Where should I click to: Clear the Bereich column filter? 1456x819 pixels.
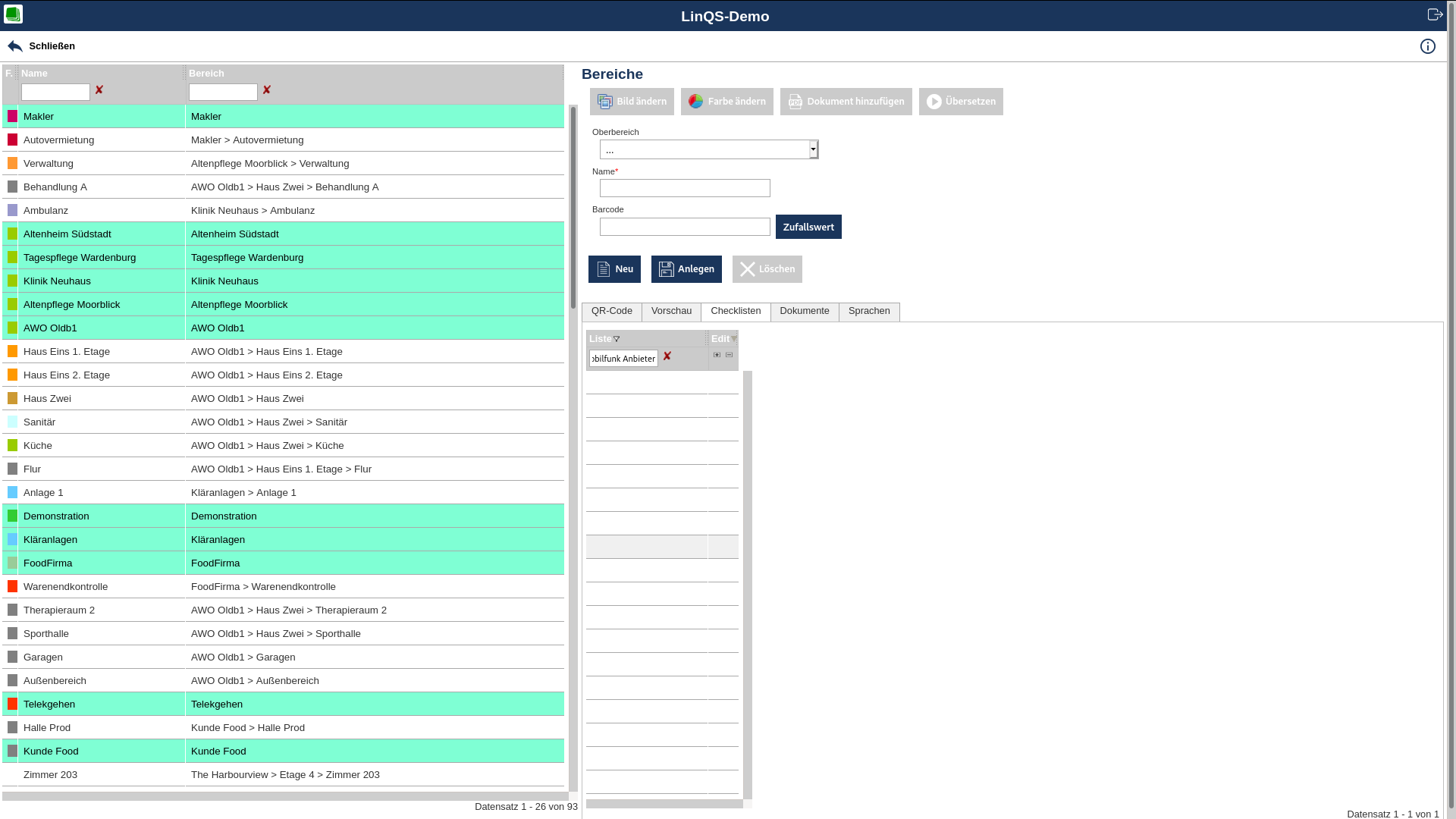266,90
